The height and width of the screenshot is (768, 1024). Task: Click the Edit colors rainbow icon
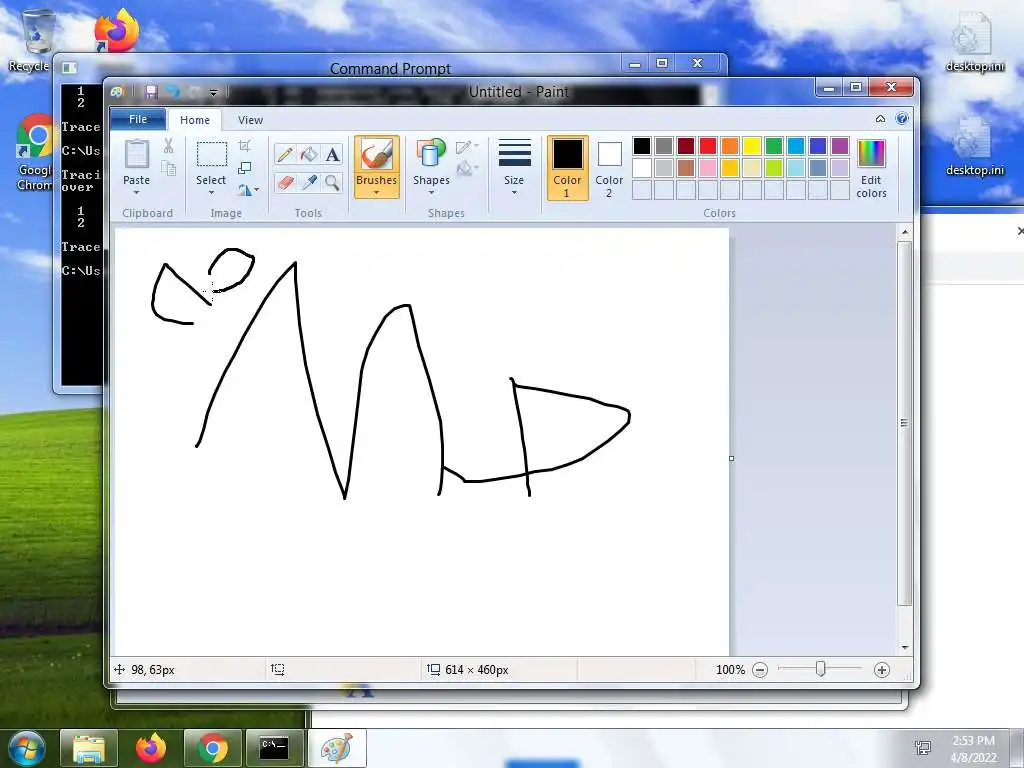(x=871, y=153)
